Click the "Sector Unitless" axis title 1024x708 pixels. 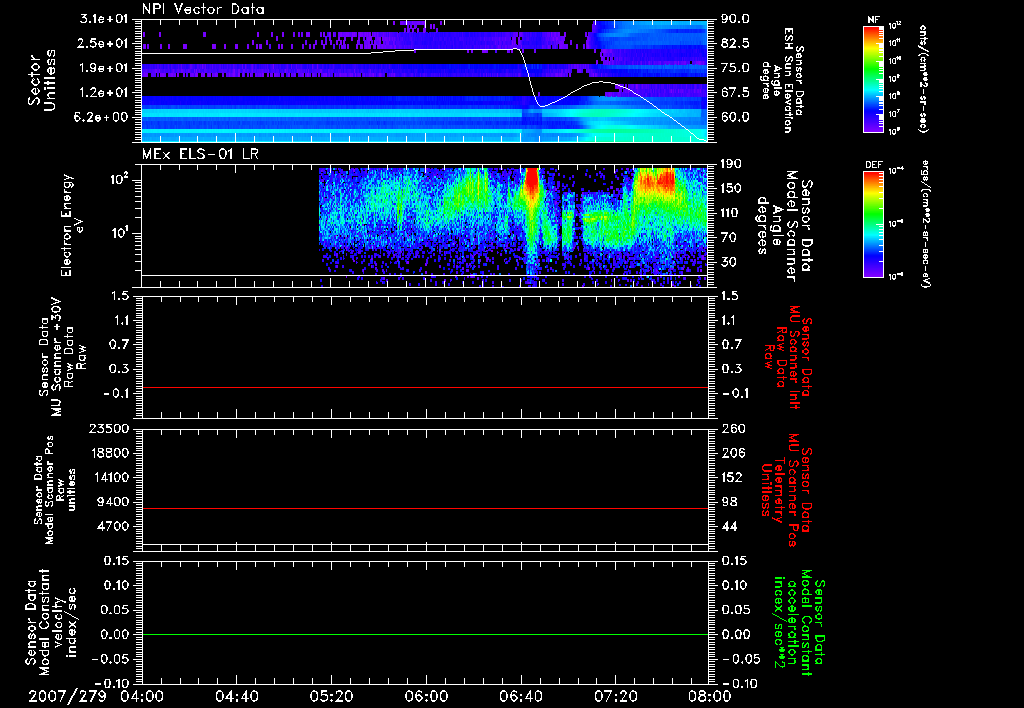(x=42, y=80)
